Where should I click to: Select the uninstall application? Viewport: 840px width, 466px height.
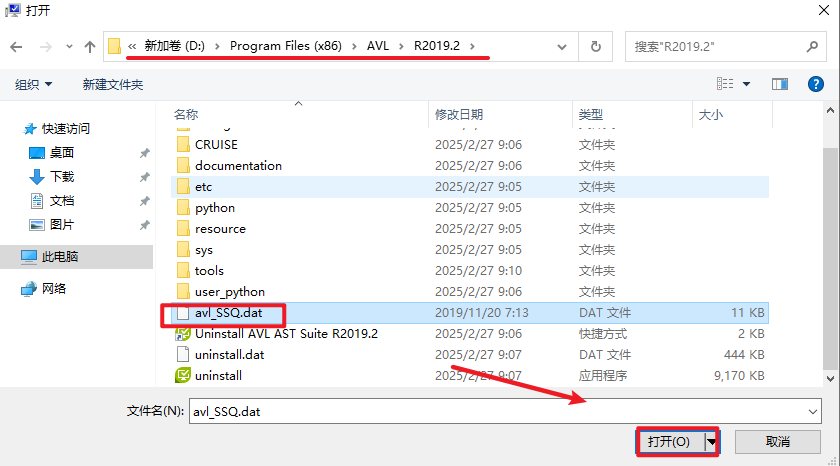tap(470, 375)
